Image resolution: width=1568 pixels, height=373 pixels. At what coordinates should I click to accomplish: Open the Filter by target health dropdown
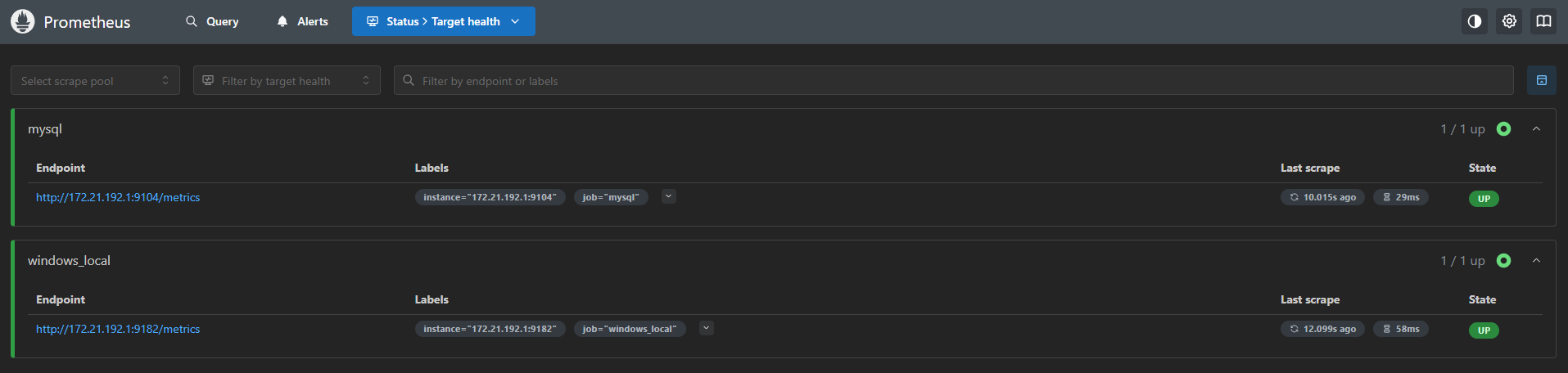287,80
